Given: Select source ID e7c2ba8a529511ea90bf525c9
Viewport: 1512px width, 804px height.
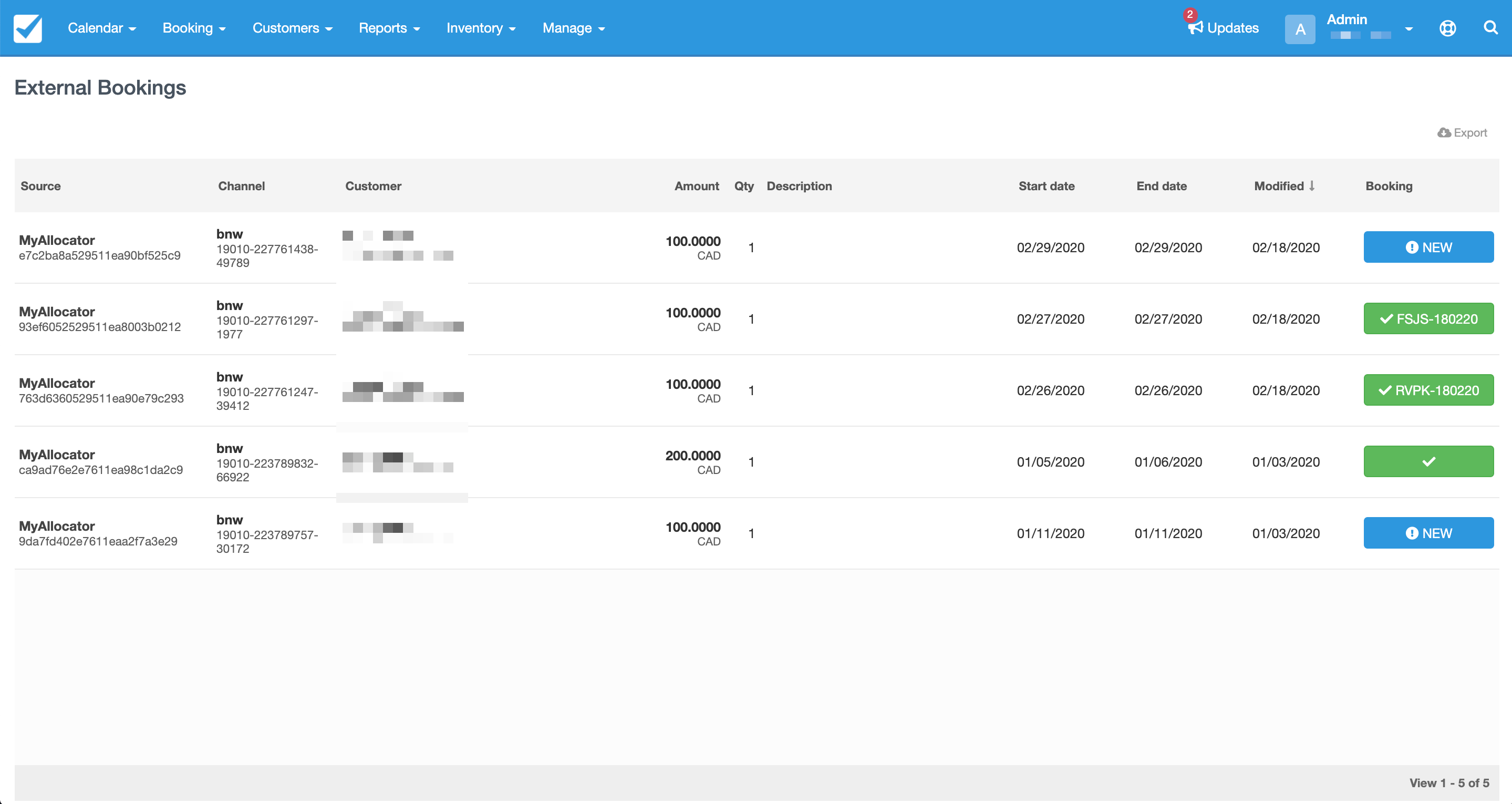Looking at the screenshot, I should 100,255.
